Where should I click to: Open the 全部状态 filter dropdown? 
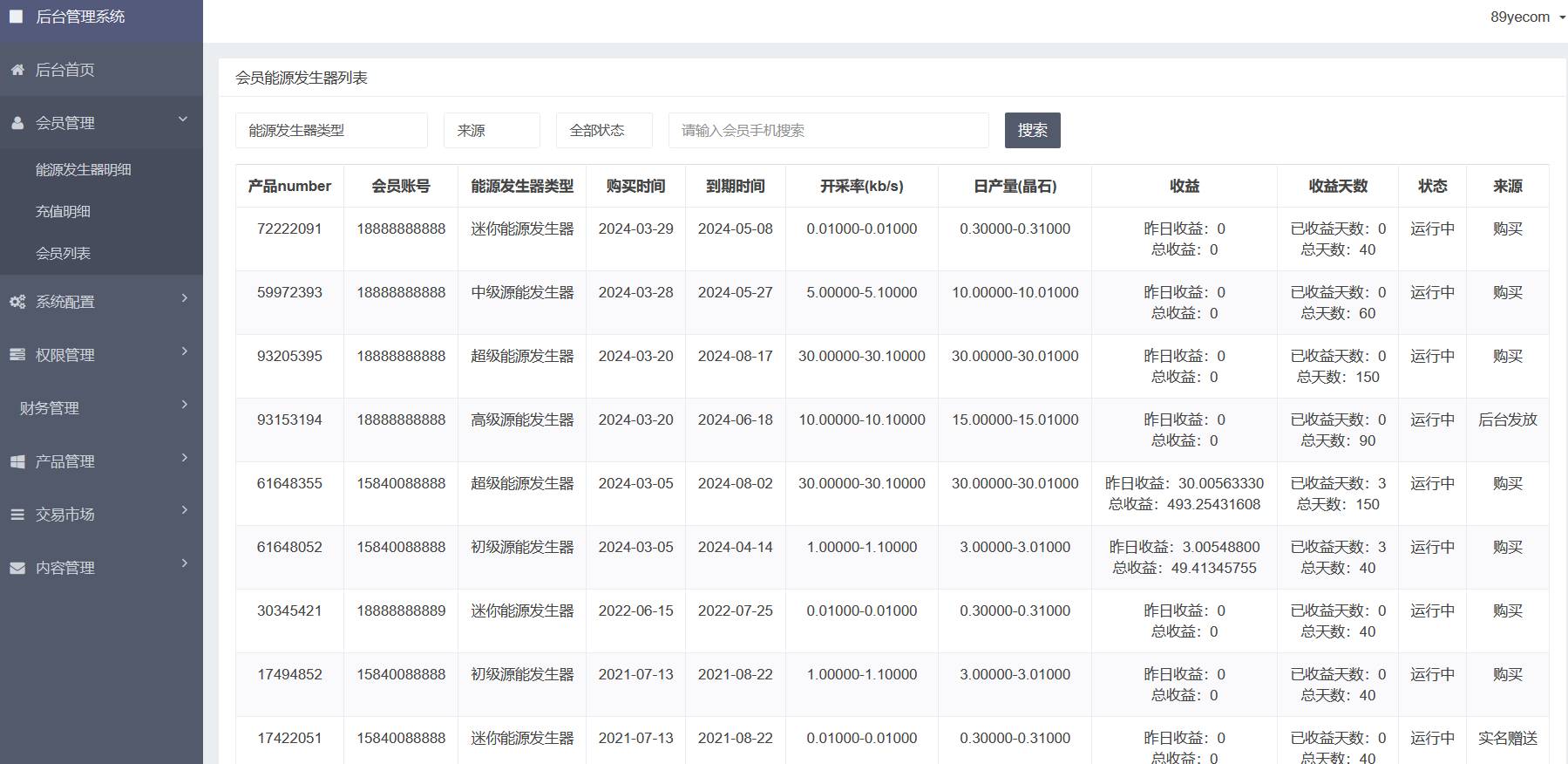(x=604, y=131)
